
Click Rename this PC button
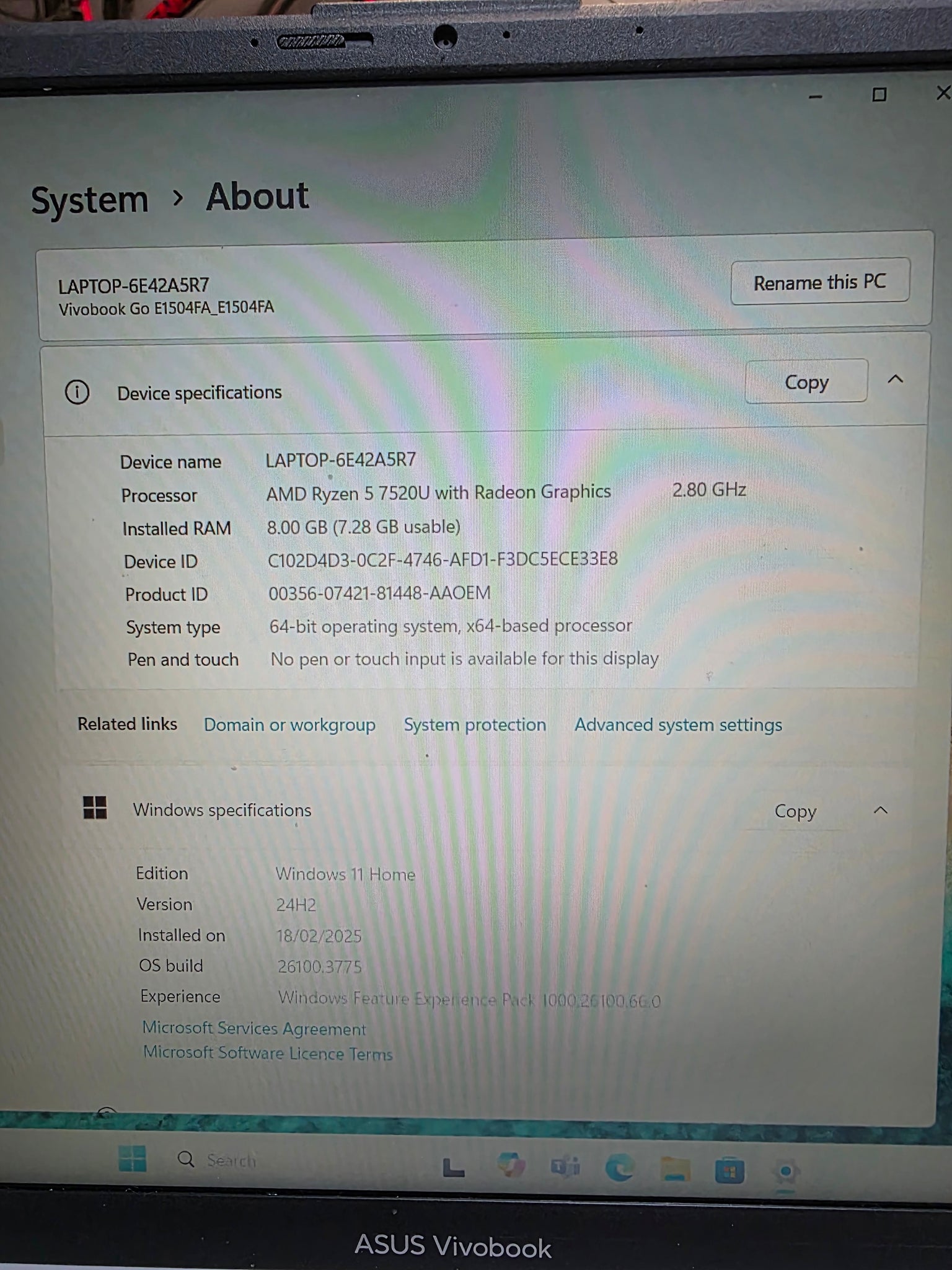point(819,283)
